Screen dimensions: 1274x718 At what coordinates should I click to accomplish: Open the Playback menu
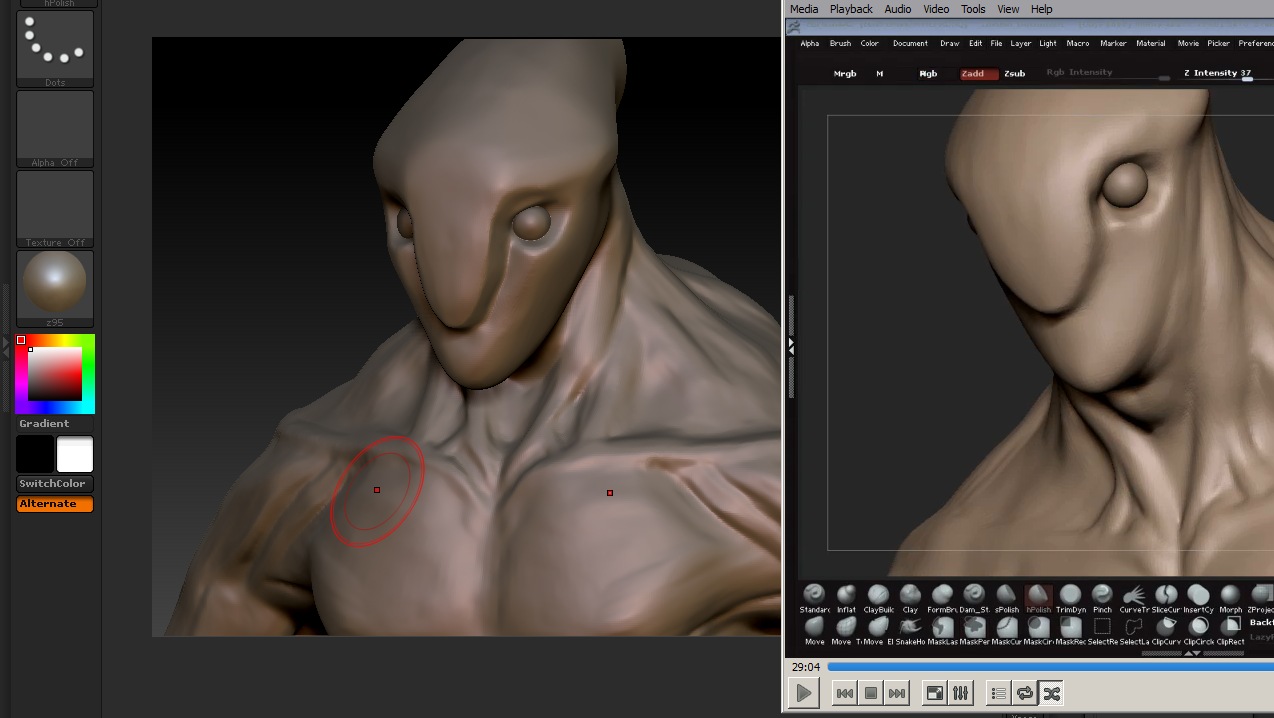[x=851, y=9]
